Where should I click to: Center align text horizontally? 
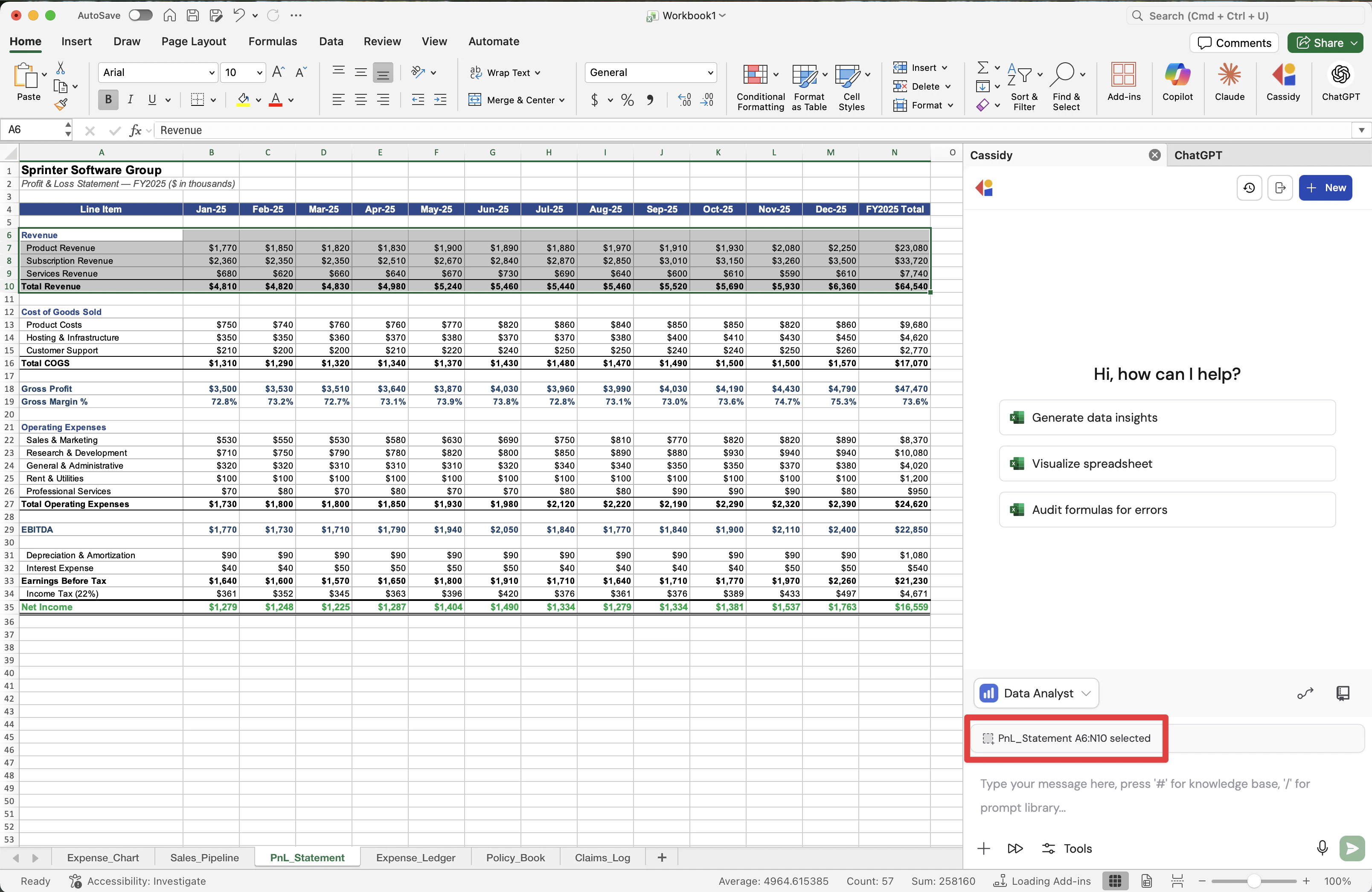(361, 100)
